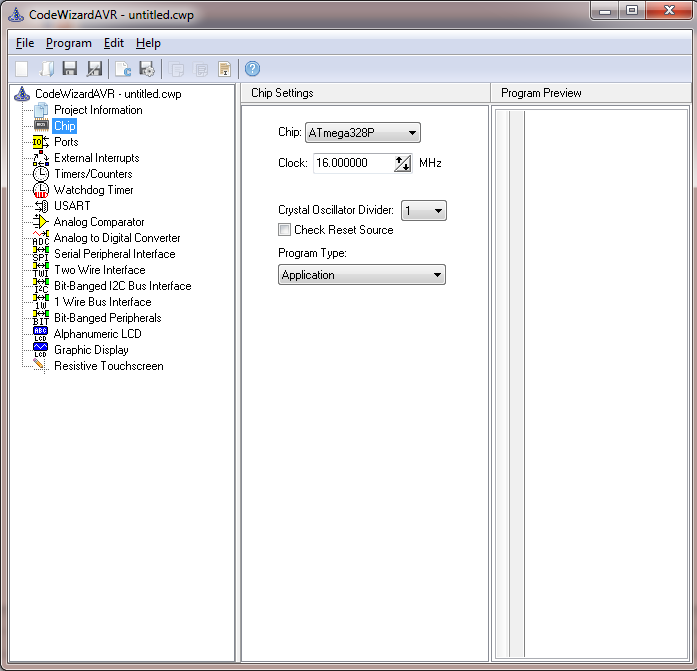Click the BIT peripherals icon
This screenshot has width=697, height=671.
pos(41,318)
